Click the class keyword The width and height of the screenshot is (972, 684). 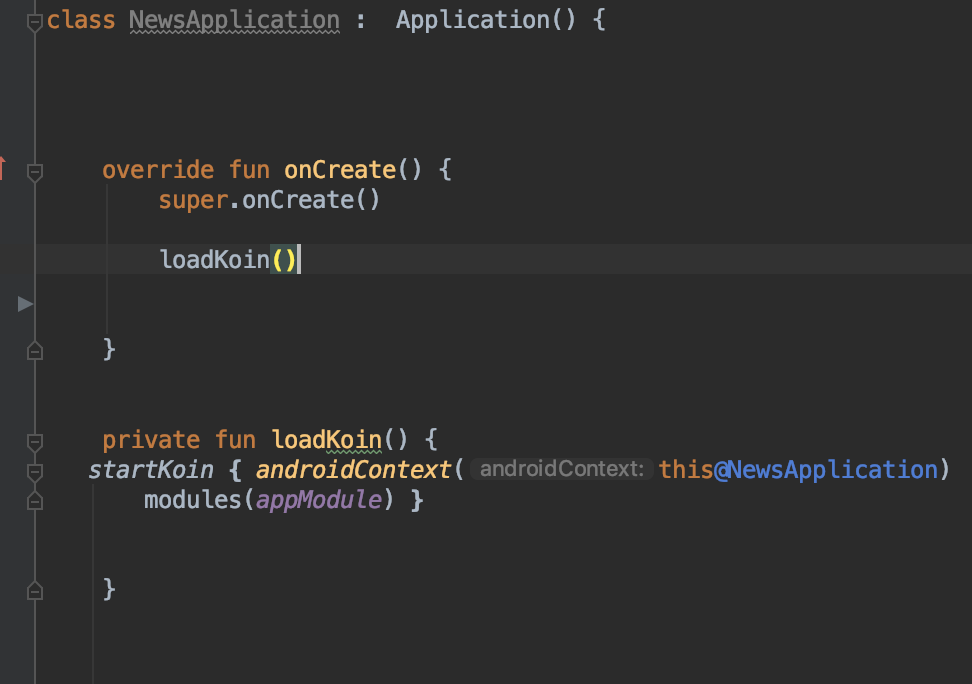click(81, 20)
